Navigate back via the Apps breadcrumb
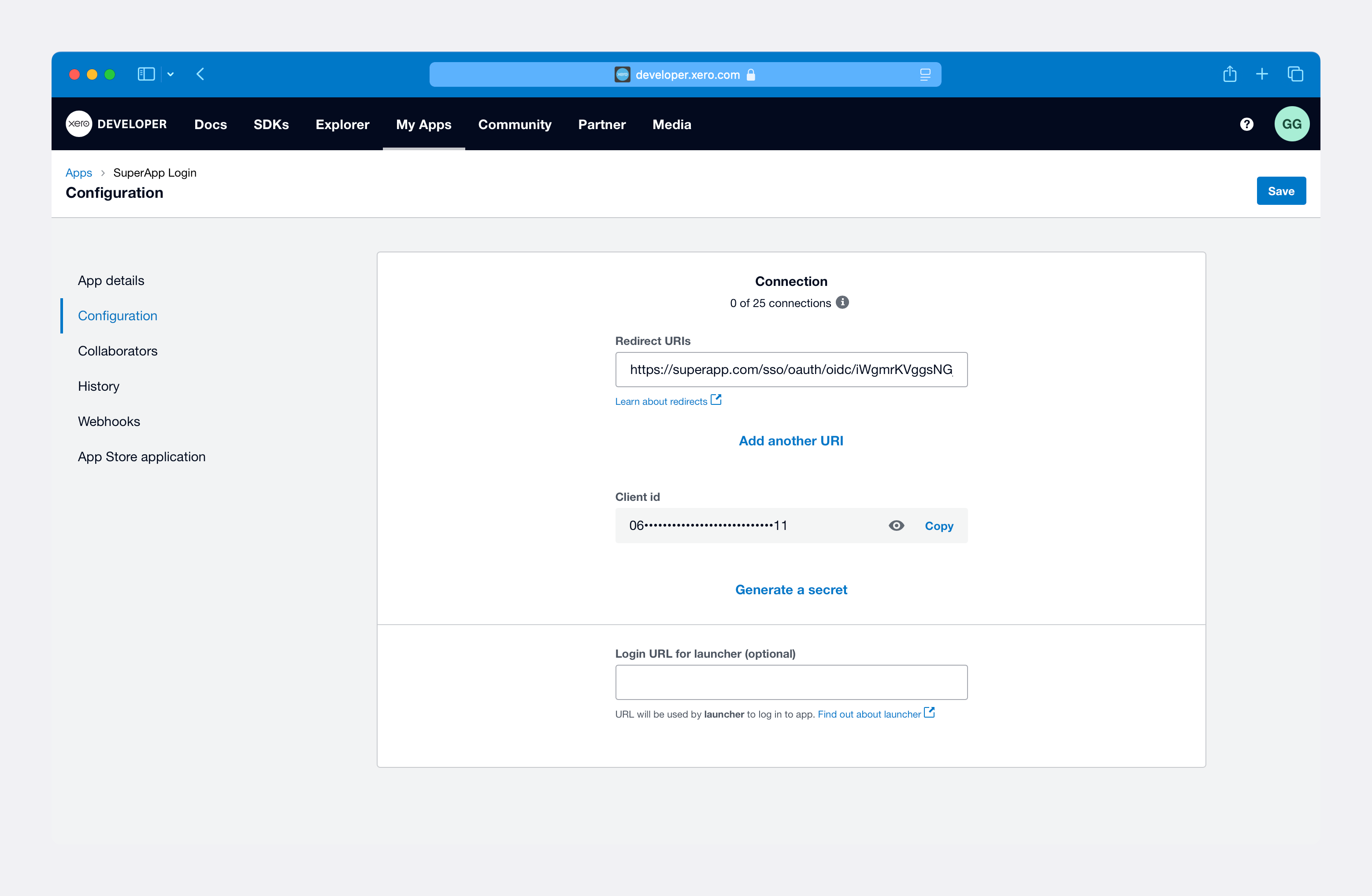 click(x=79, y=172)
